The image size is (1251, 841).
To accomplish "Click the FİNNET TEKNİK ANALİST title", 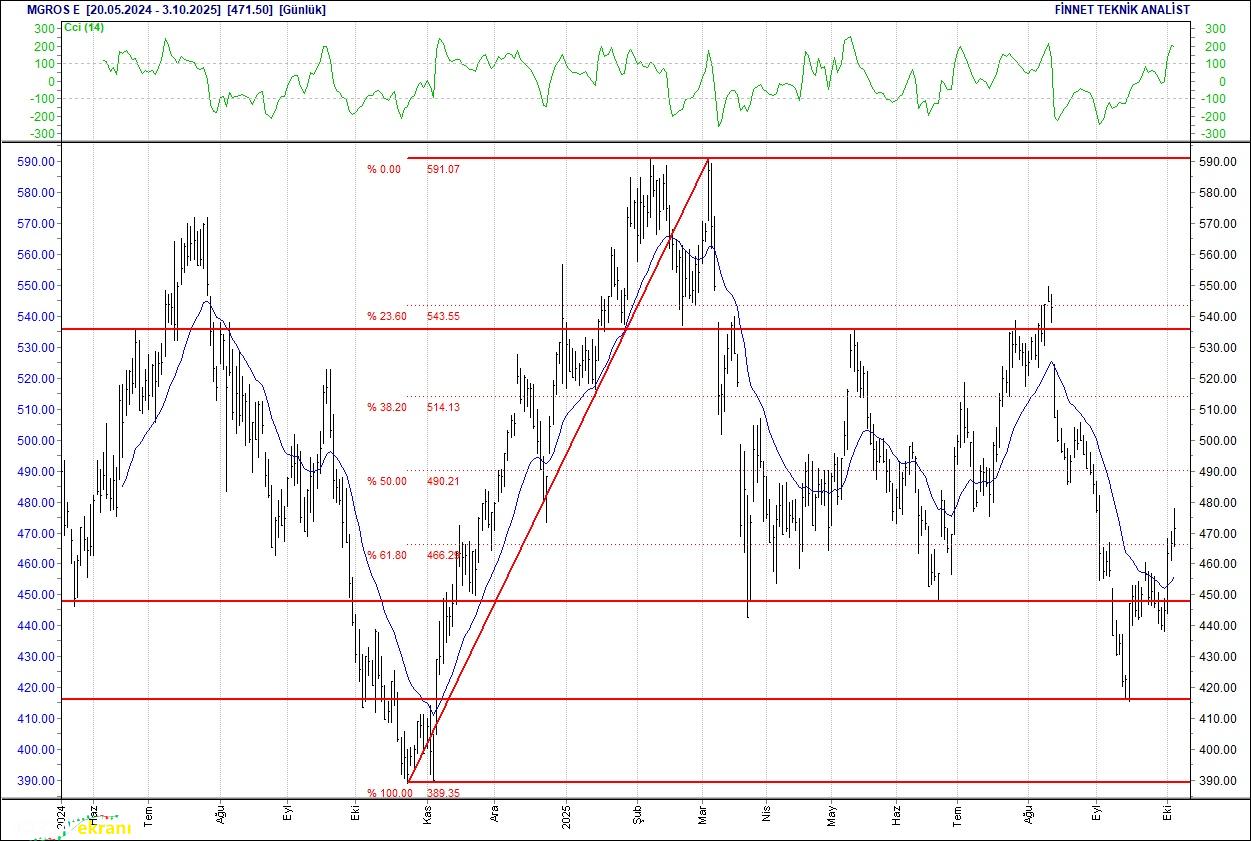I will click(1122, 10).
